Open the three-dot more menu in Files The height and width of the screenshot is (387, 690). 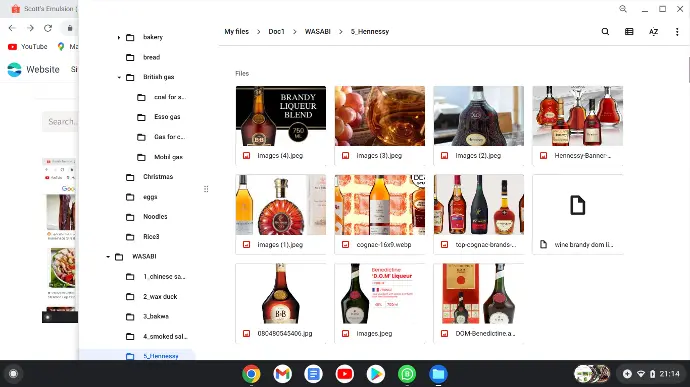[x=677, y=32]
